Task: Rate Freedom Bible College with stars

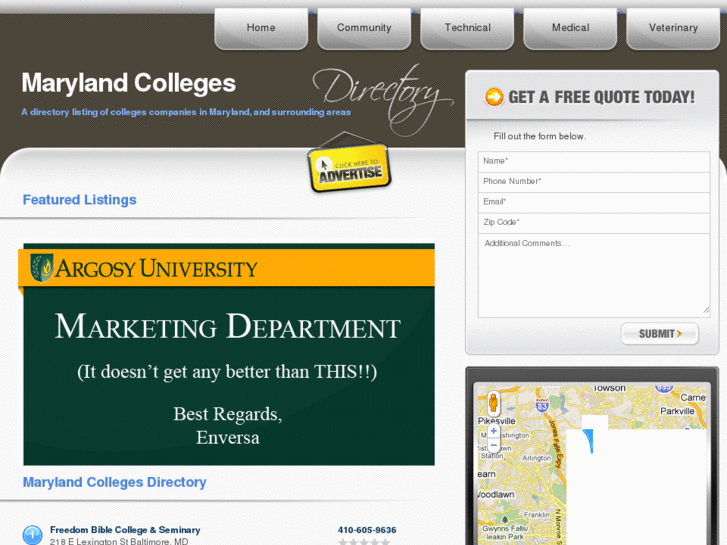Action: (x=364, y=541)
